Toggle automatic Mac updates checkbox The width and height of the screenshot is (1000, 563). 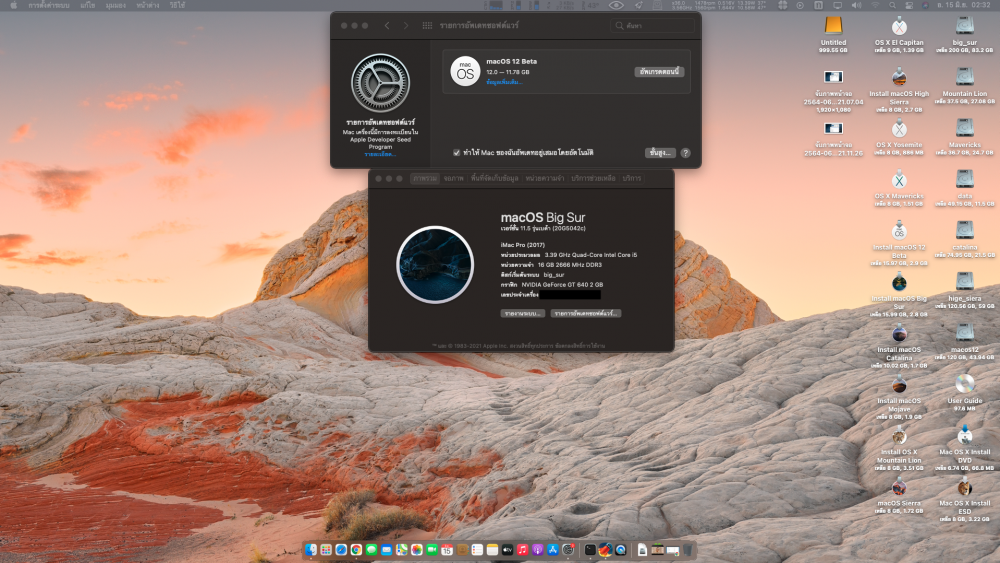click(x=457, y=152)
